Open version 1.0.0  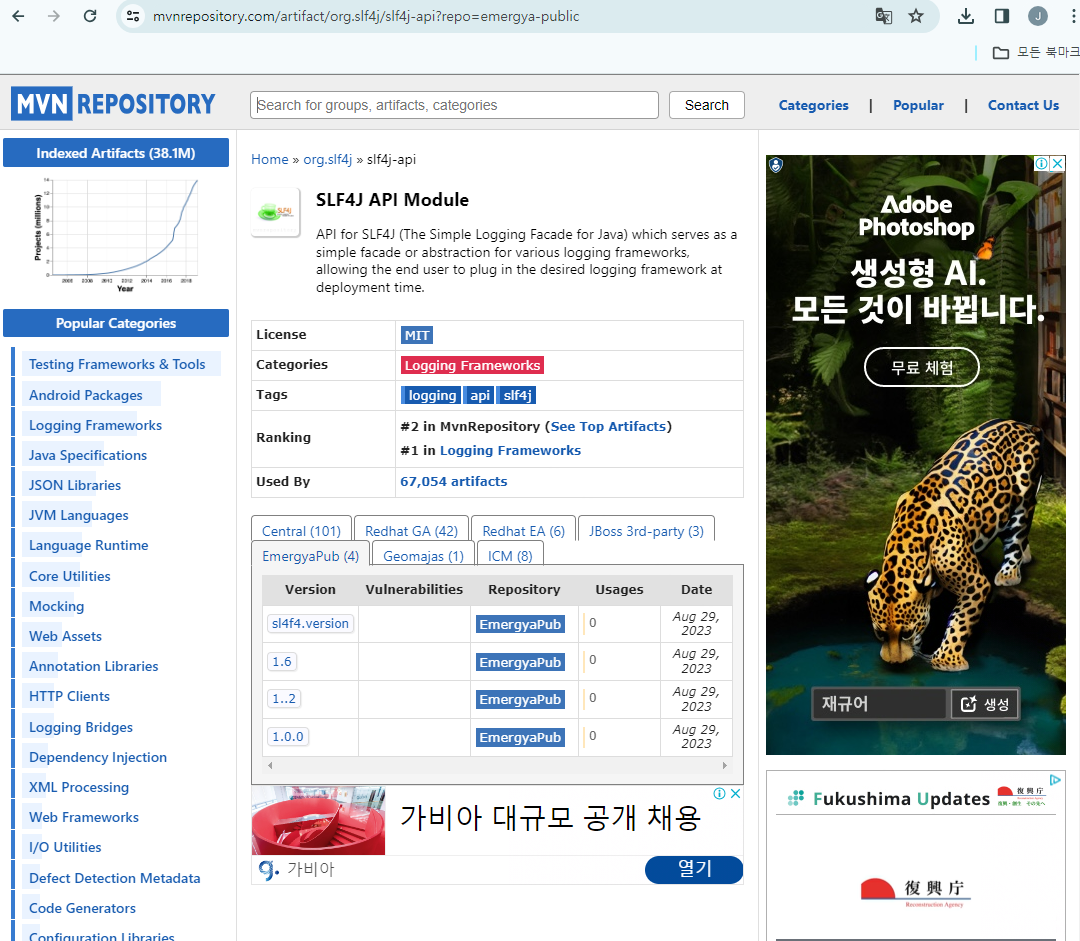(x=288, y=736)
